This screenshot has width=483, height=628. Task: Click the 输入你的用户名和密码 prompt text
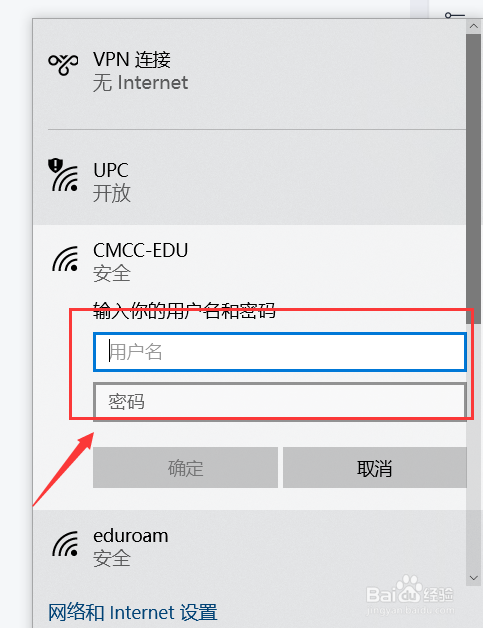point(184,310)
